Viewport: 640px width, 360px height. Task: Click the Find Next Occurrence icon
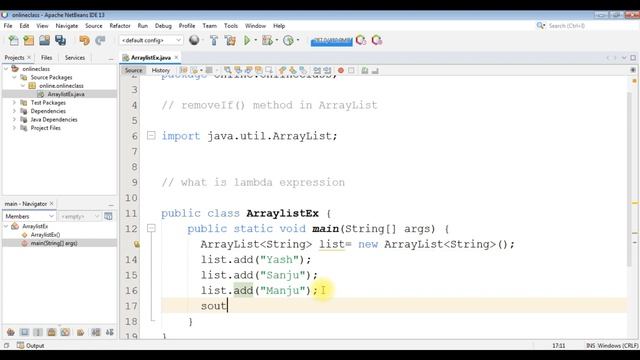[x=248, y=70]
